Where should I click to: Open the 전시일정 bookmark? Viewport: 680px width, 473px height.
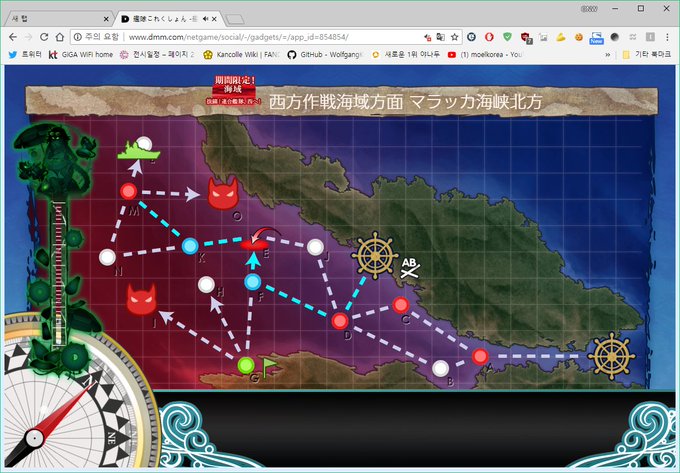click(157, 55)
